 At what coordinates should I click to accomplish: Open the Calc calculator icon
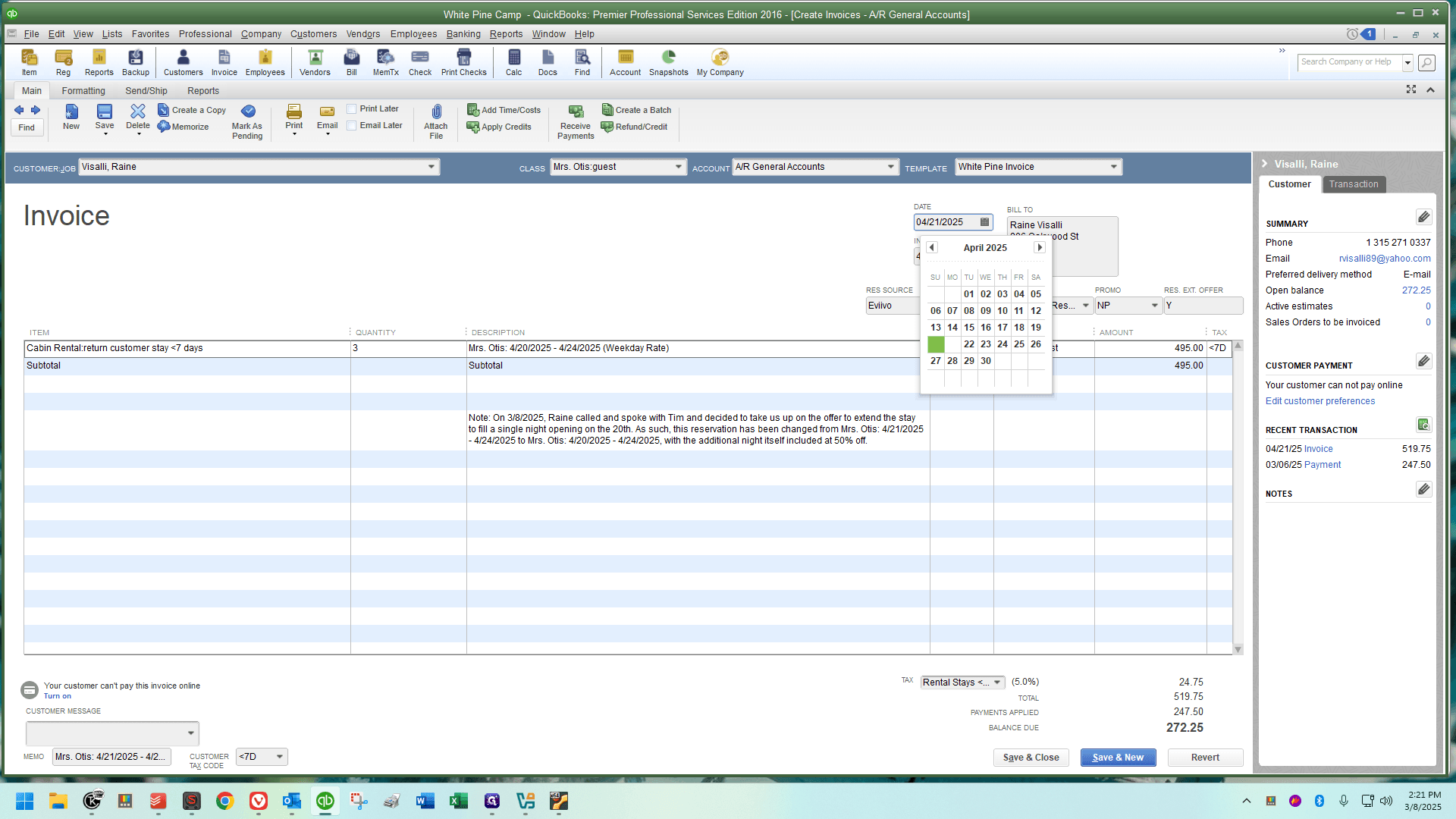pyautogui.click(x=514, y=62)
